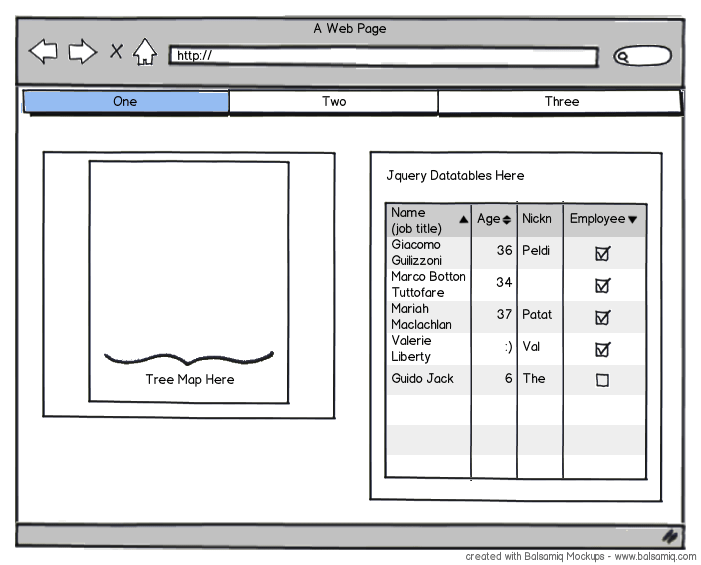Click the browser back arrow

43,51
